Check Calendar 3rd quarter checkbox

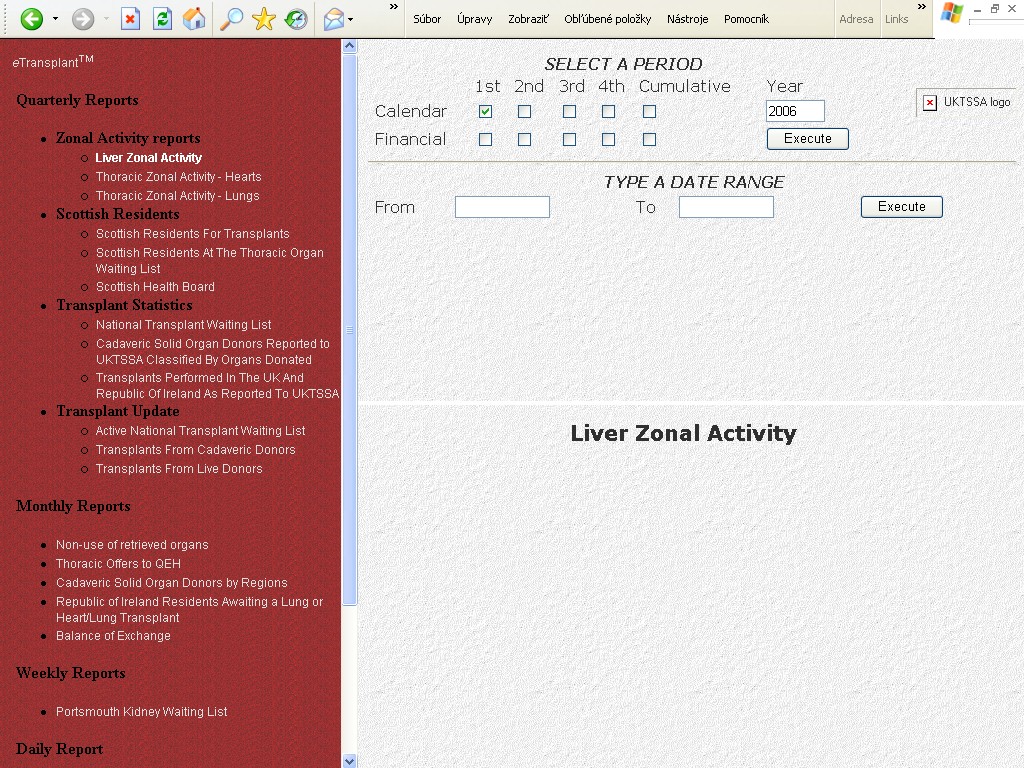(x=569, y=112)
